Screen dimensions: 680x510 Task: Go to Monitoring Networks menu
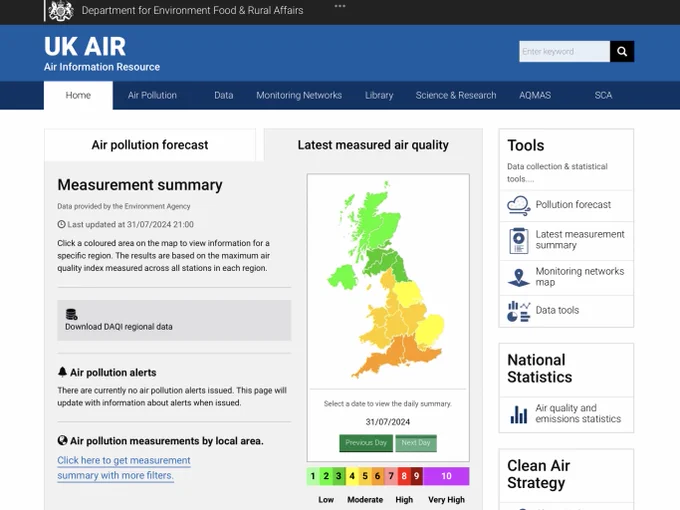coord(299,95)
